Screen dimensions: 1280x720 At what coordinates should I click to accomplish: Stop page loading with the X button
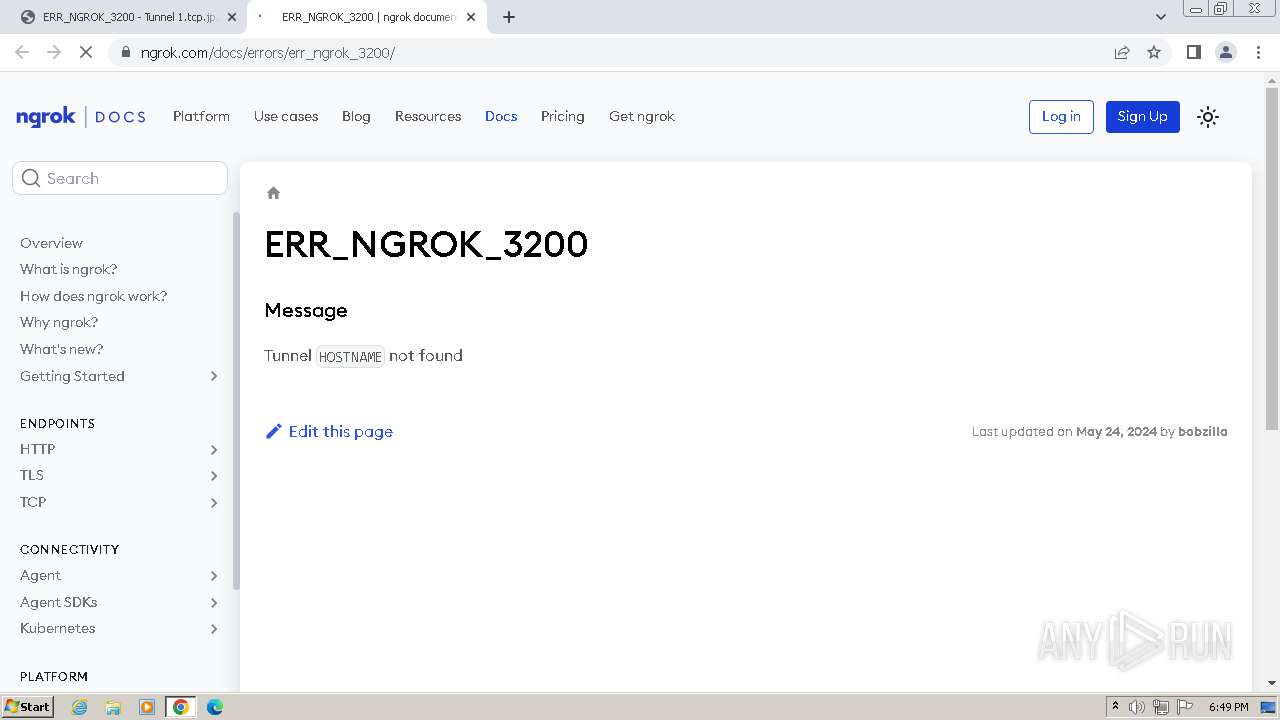point(86,52)
